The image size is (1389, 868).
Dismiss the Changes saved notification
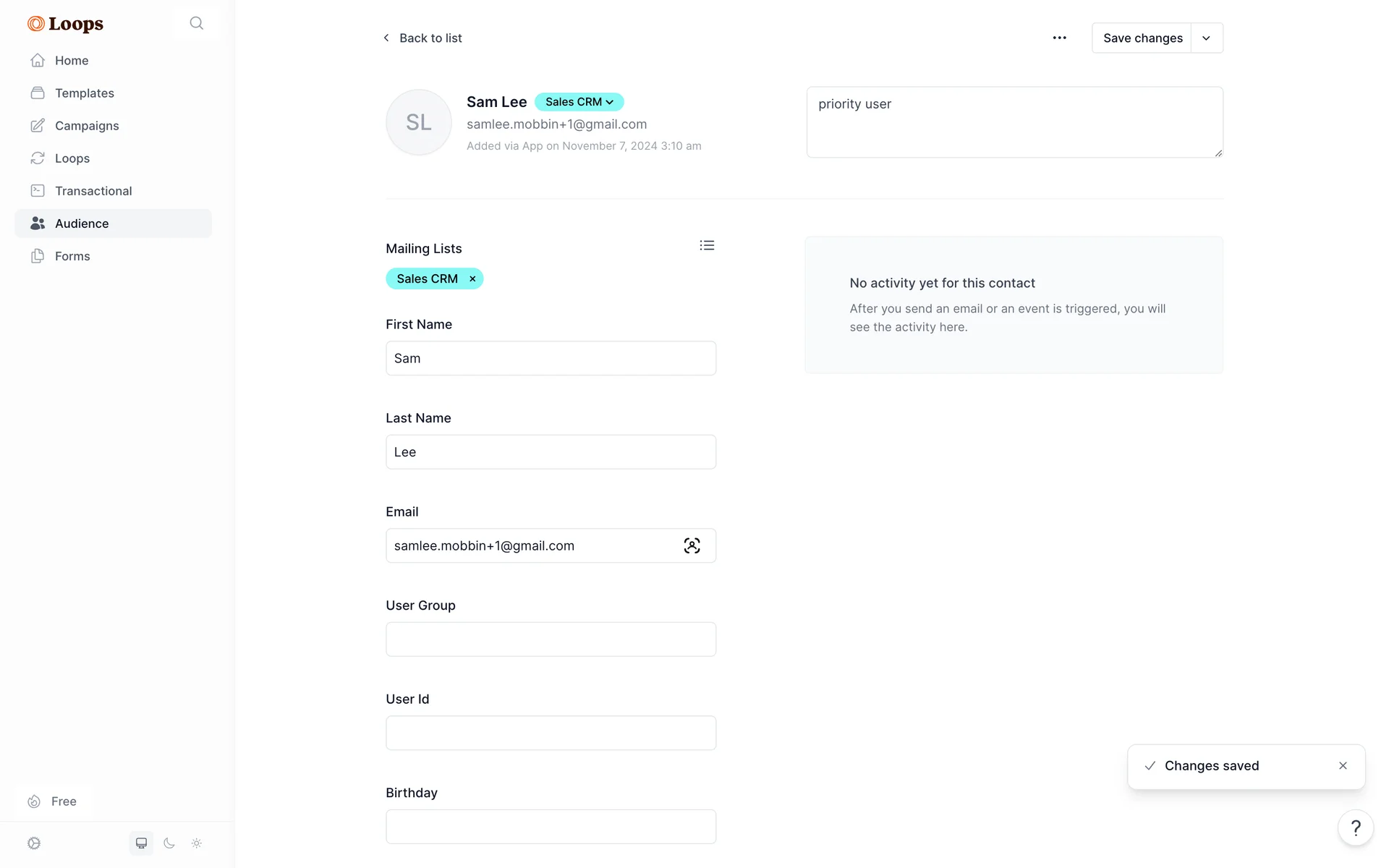[x=1343, y=766]
